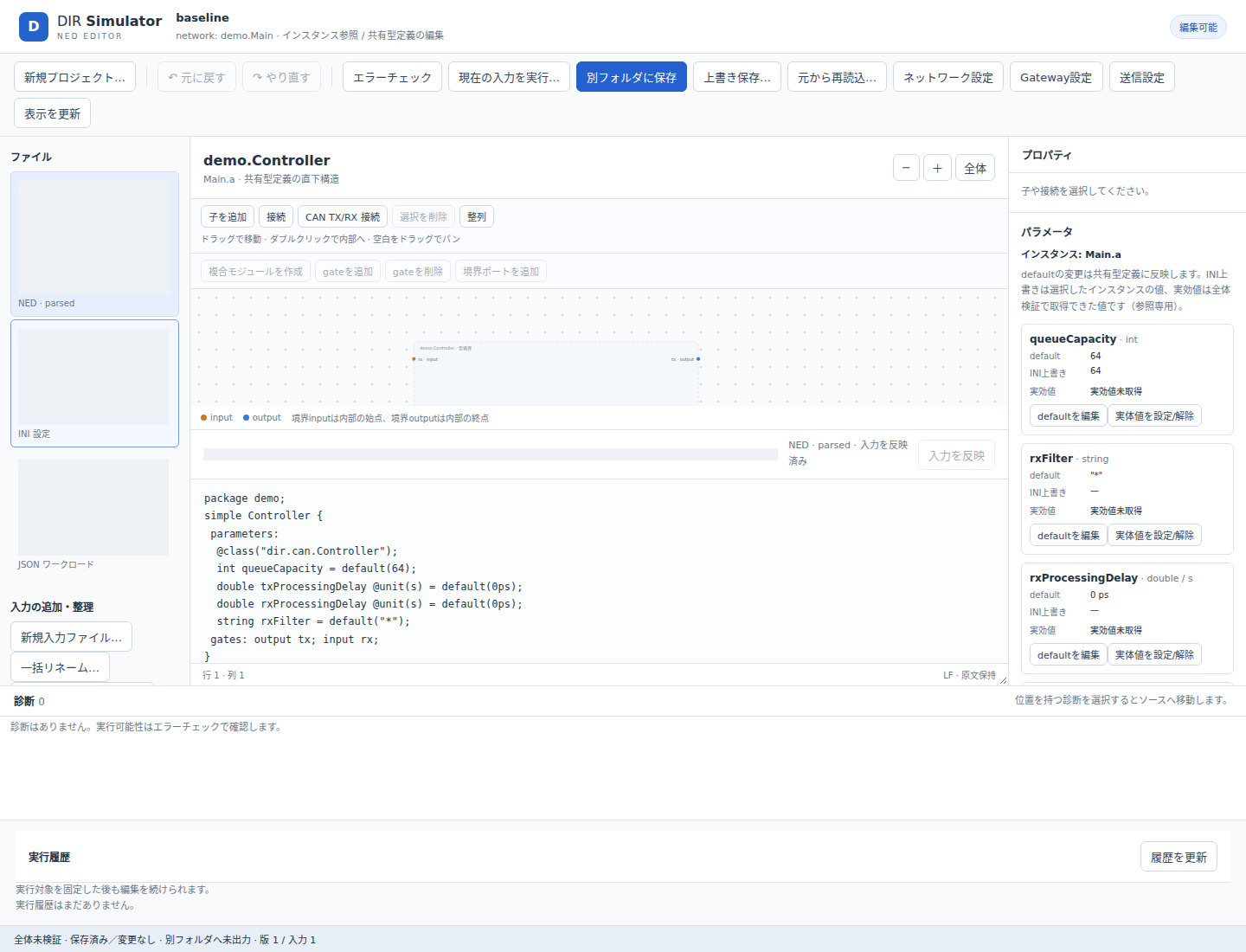Click 実体値を設定/解除 for rxProcessingDelay
Image resolution: width=1246 pixels, height=952 pixels.
pos(1154,654)
